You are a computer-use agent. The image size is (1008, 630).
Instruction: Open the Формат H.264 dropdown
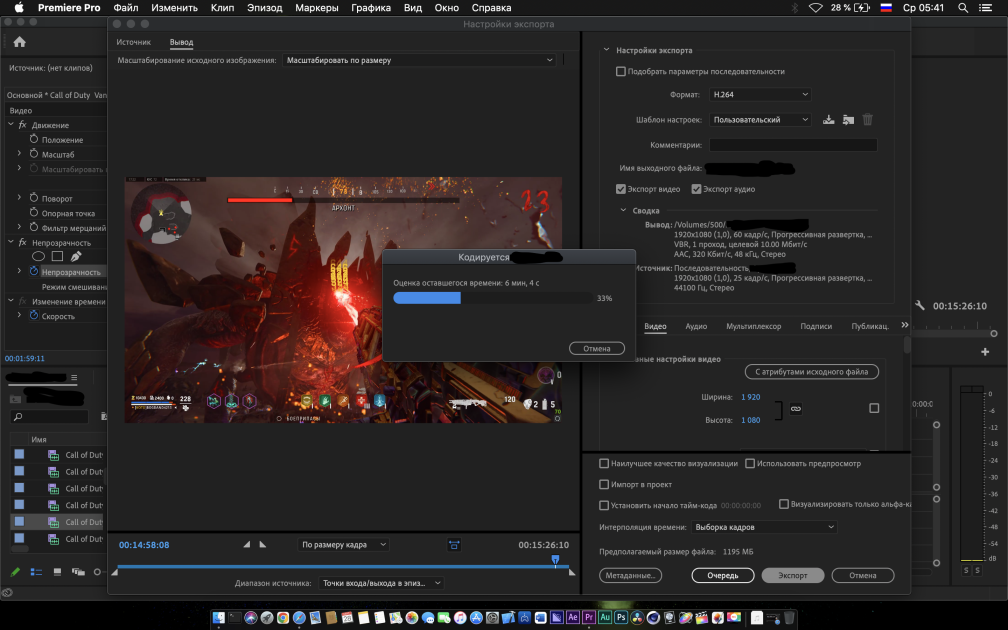pyautogui.click(x=760, y=94)
